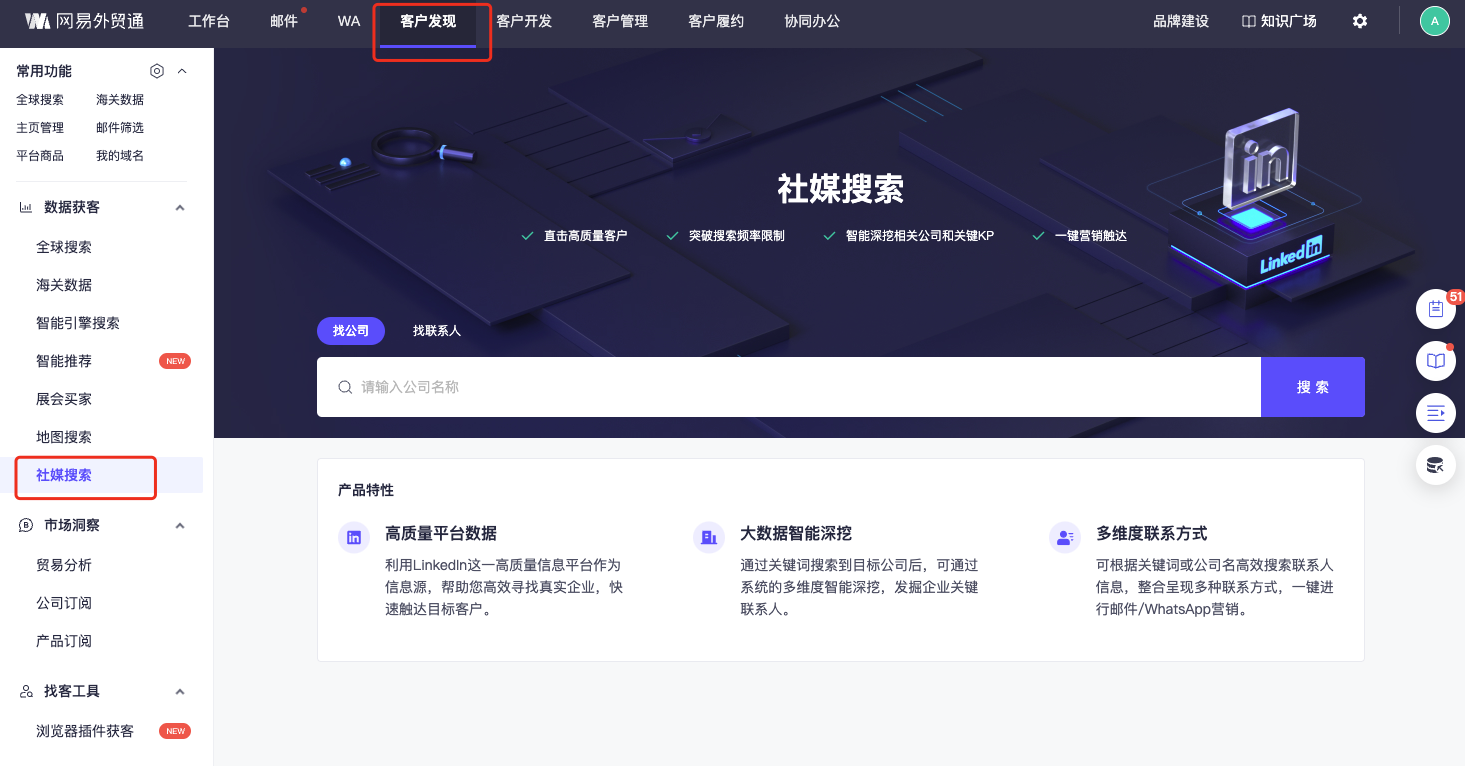Click the 社媒搜索 banner title
This screenshot has width=1465, height=766.
(841, 189)
